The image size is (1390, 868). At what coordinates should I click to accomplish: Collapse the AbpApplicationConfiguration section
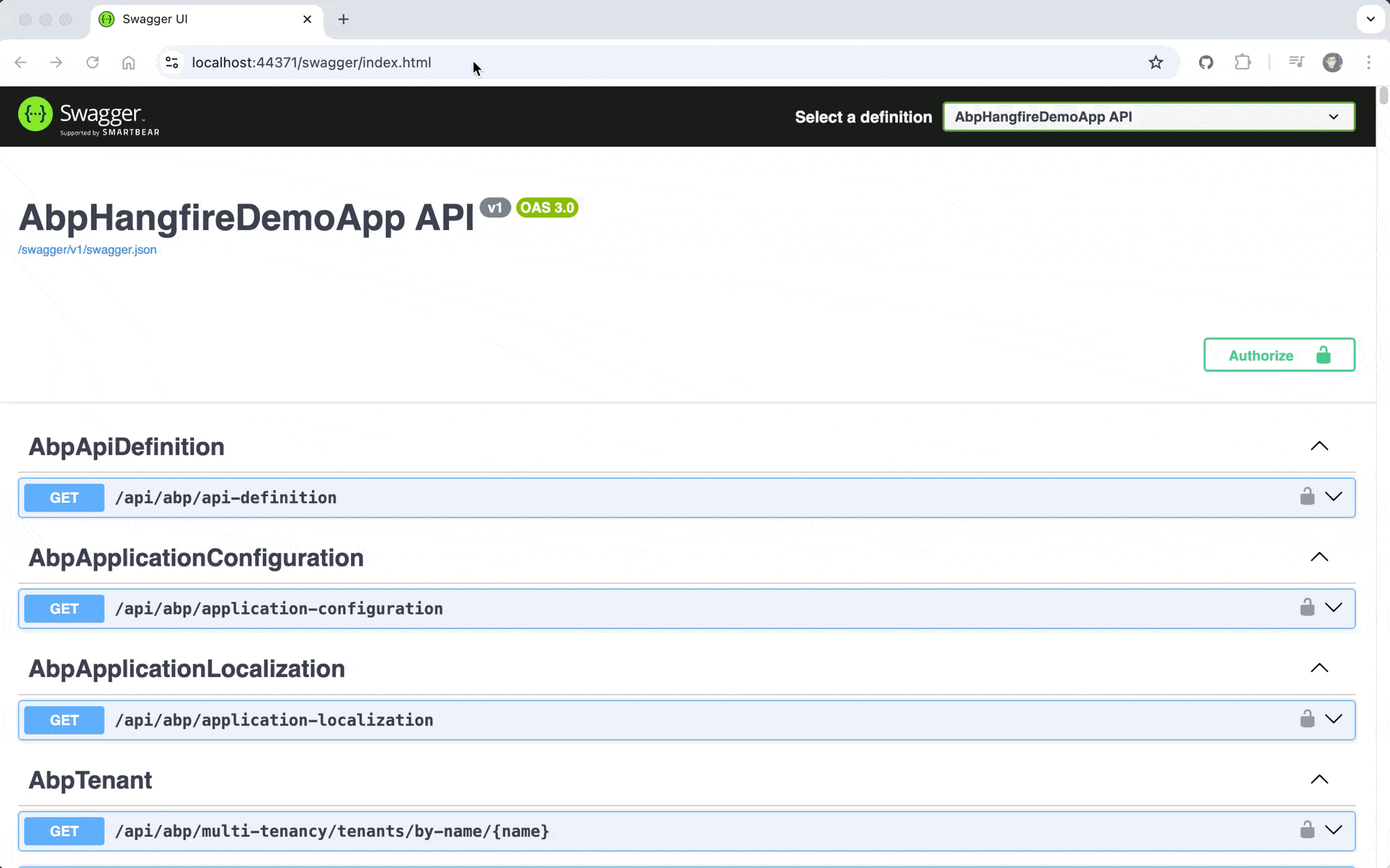[1319, 557]
